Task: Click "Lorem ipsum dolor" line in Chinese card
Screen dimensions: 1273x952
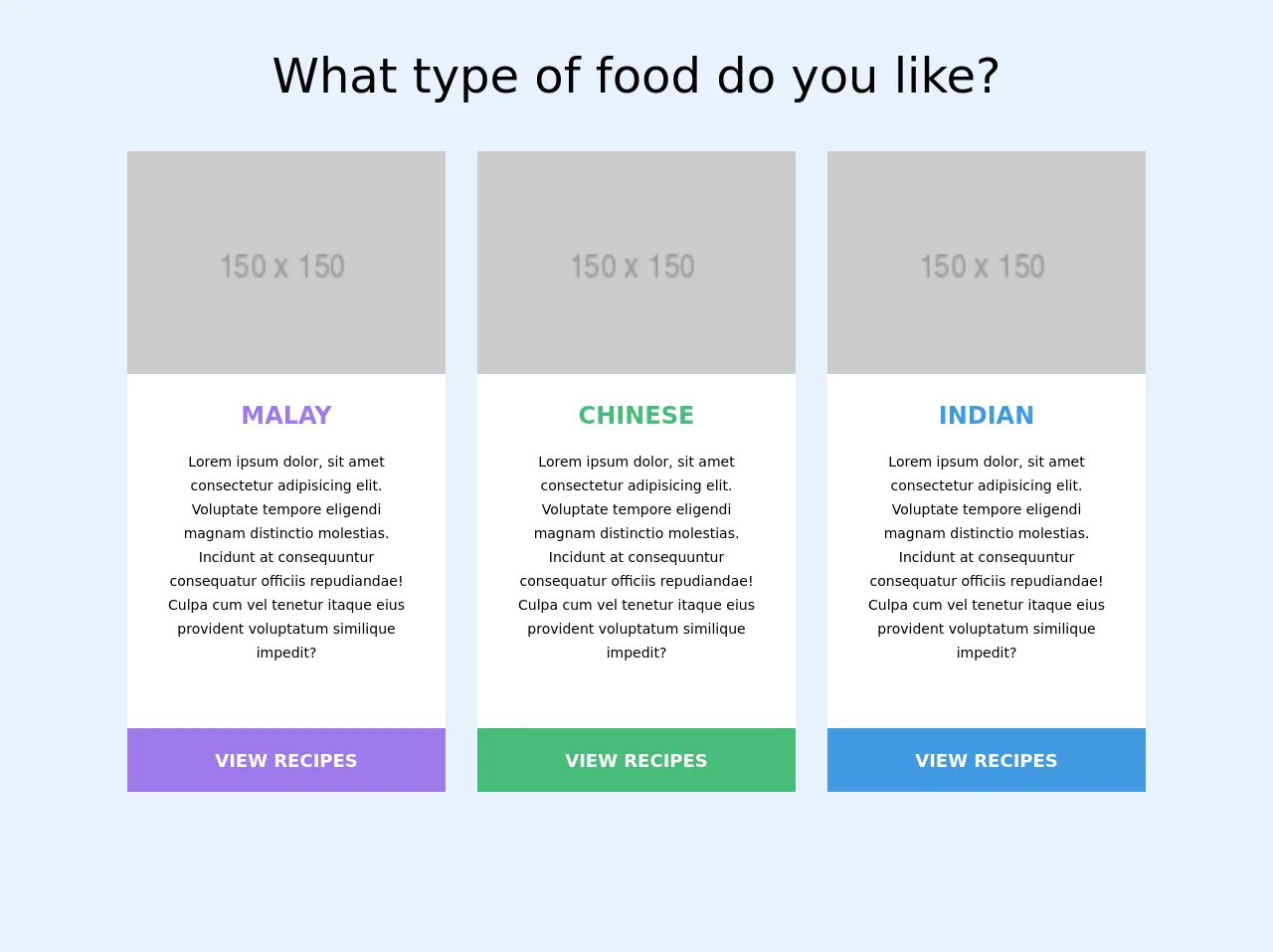Action: pos(636,462)
